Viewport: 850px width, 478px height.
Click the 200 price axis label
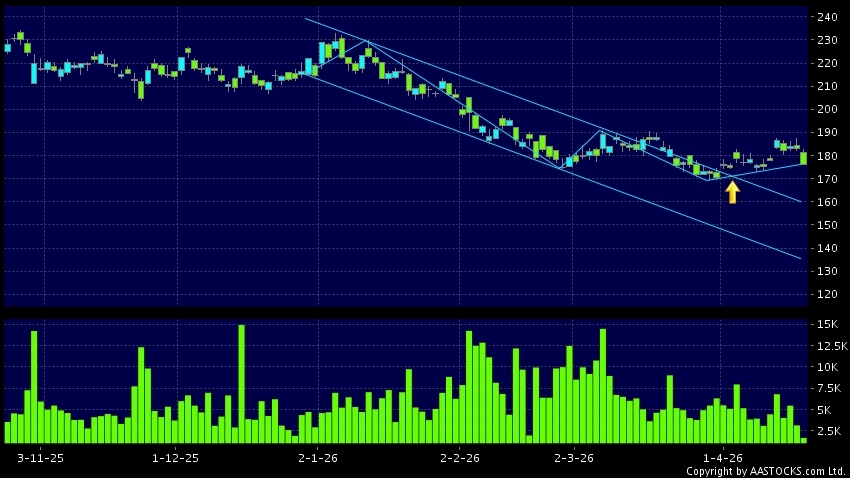tap(826, 110)
